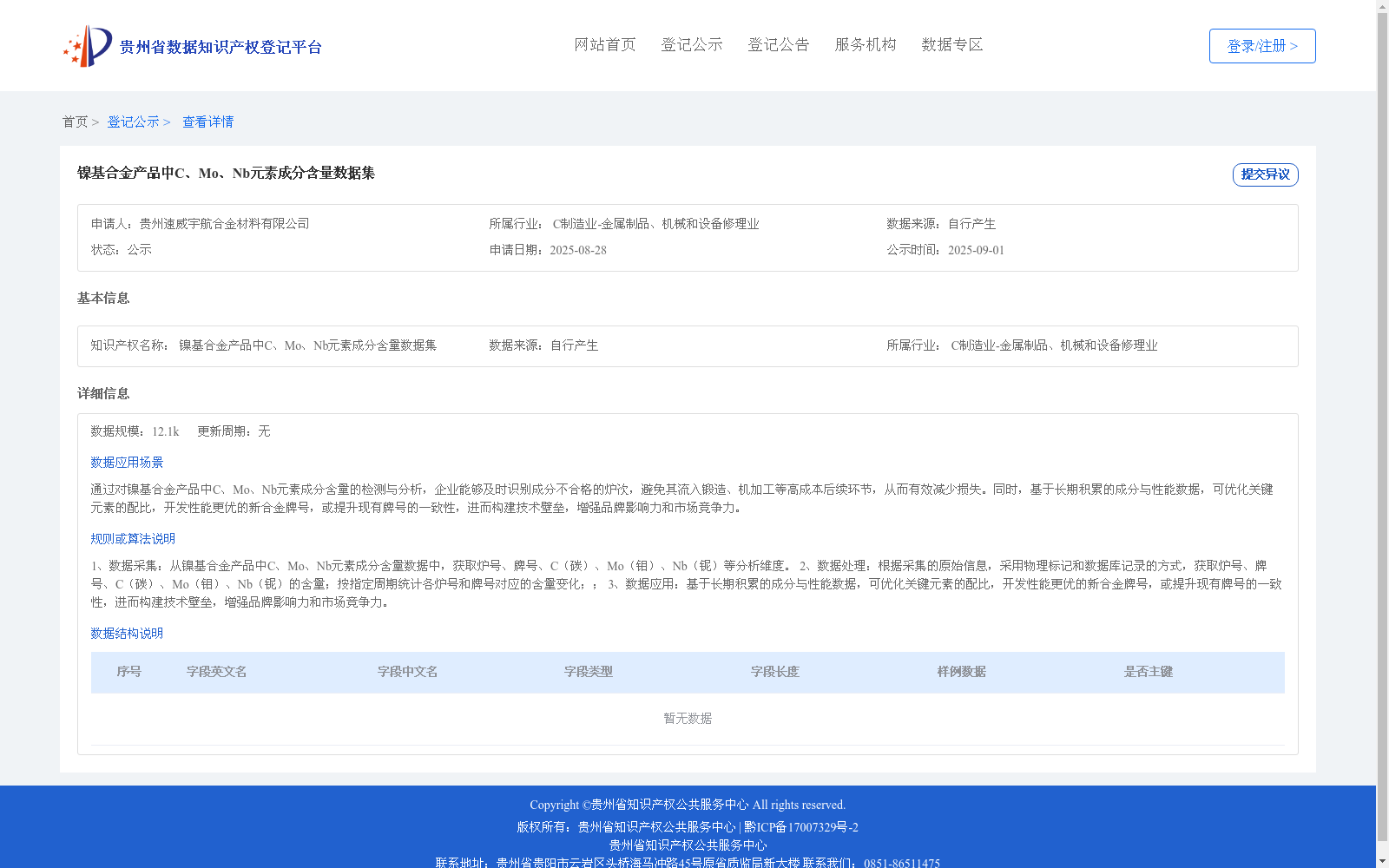1389x868 pixels.
Task: Click 样例数据 column header
Action: click(962, 672)
